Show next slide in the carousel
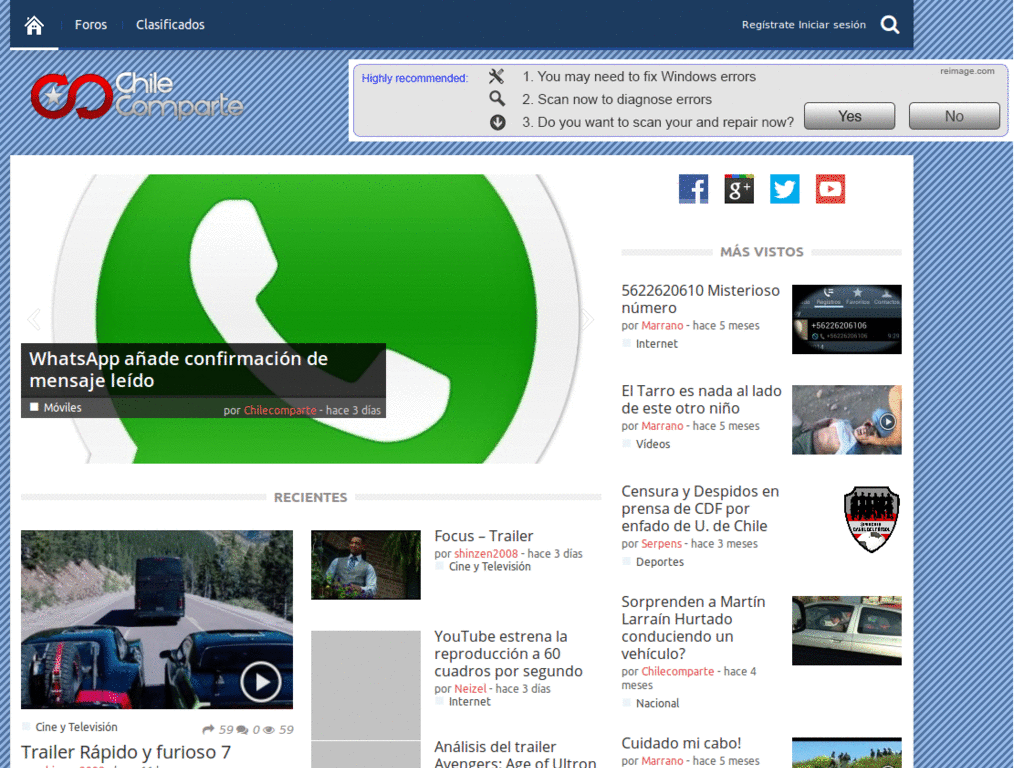The image size is (1024, 768). tap(588, 319)
